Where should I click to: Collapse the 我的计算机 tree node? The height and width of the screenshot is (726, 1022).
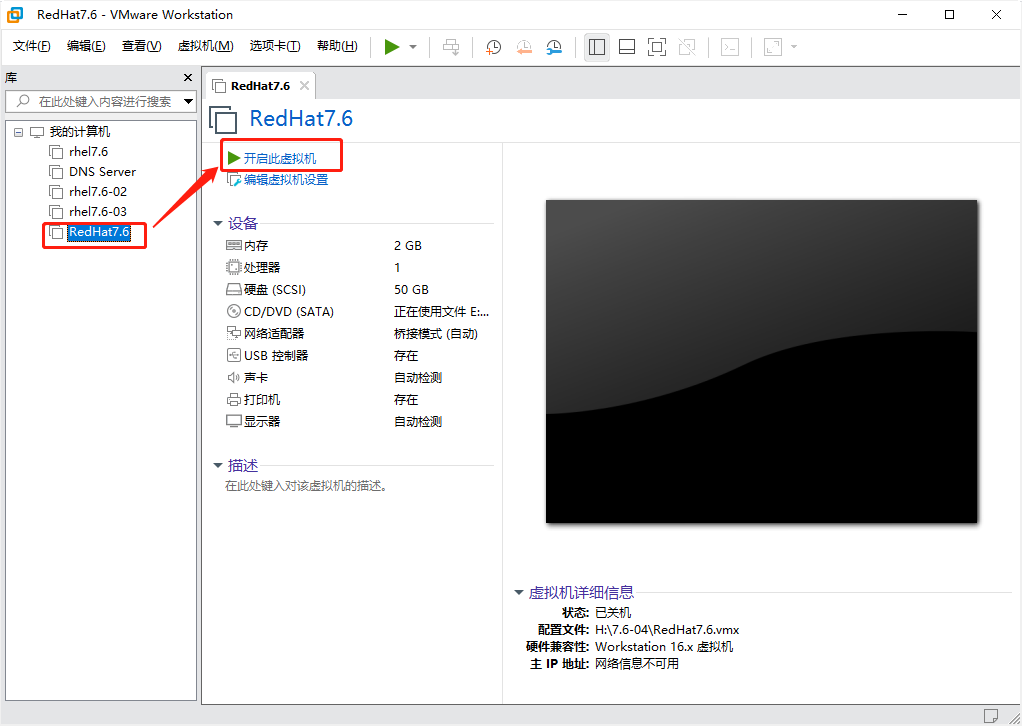[x=18, y=132]
